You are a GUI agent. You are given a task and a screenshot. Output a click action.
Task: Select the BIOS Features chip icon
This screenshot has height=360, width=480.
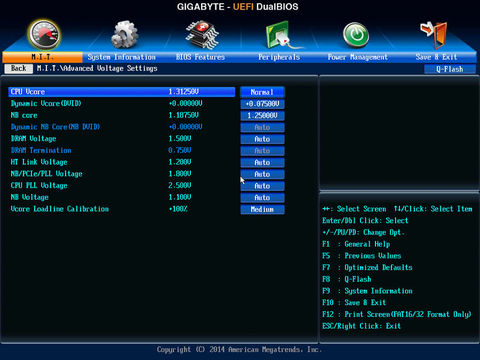[202, 35]
